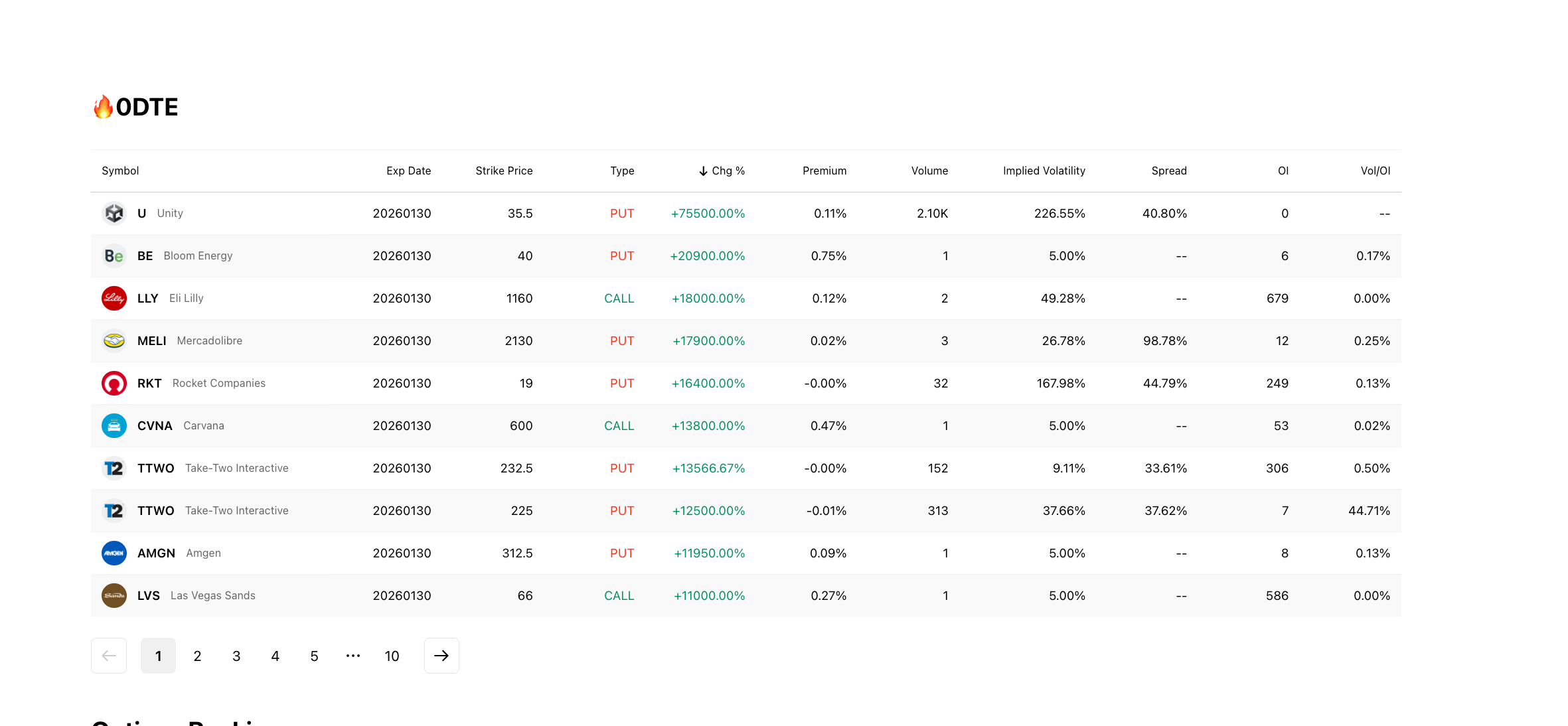
Task: Sort by Volume column header
Action: (929, 171)
